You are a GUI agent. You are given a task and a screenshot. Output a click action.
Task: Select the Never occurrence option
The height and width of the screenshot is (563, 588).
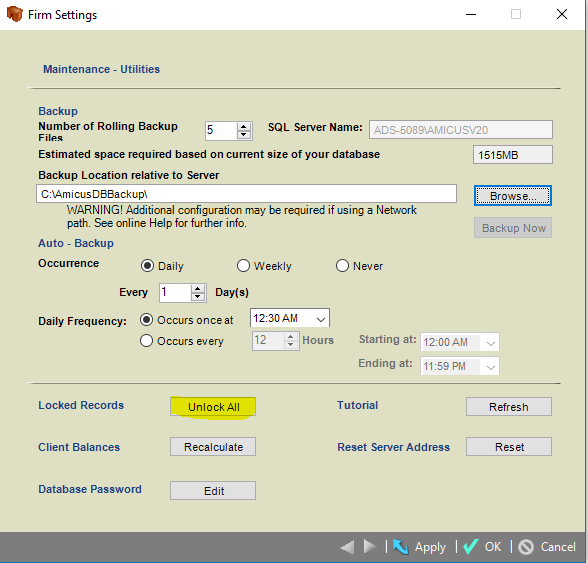[342, 266]
